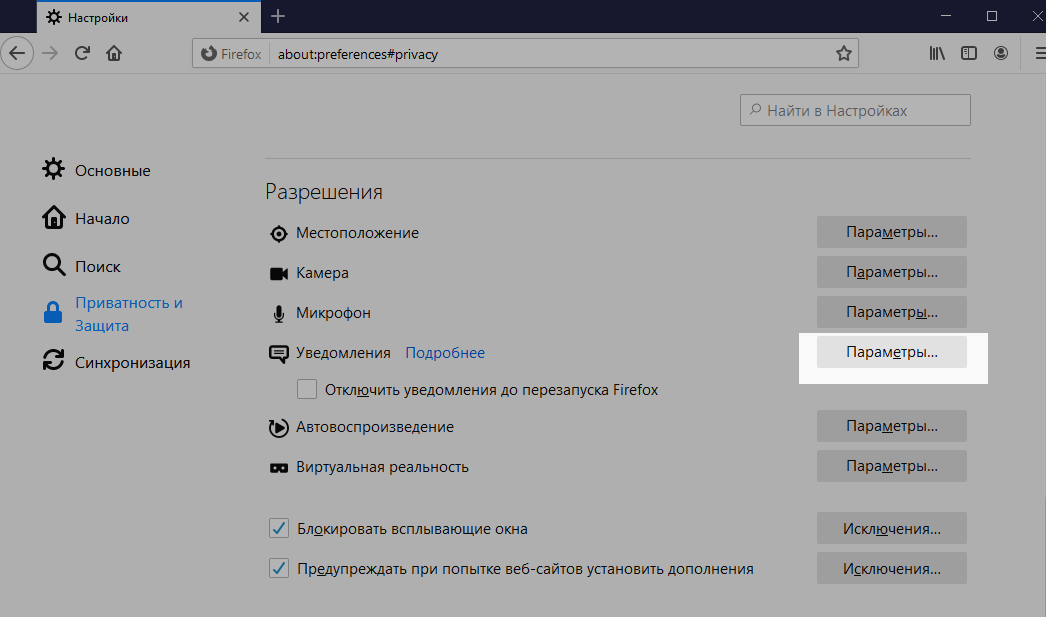Open the Library icon in toolbar
The image size is (1046, 617).
point(937,53)
